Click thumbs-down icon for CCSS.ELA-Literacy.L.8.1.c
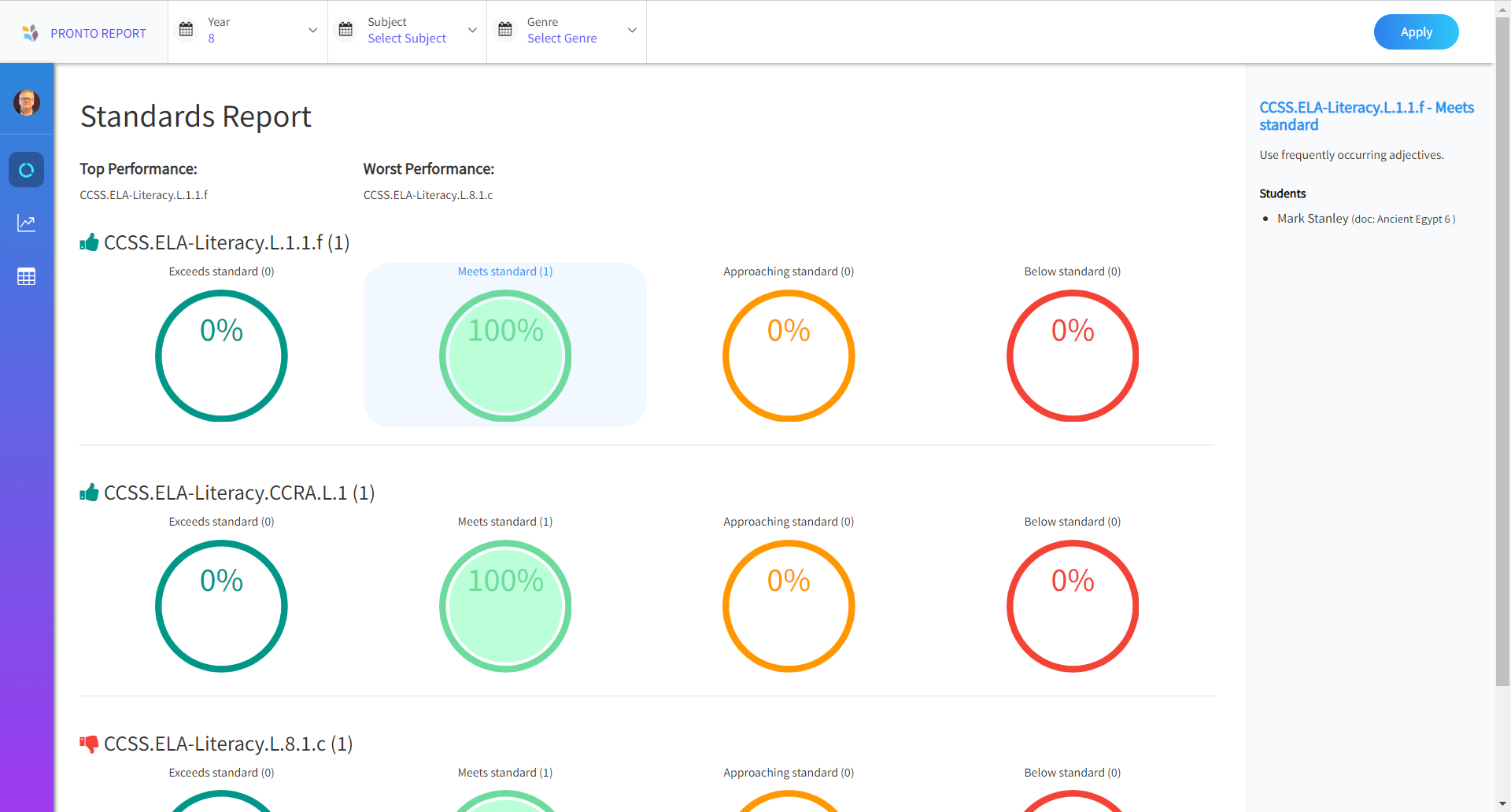1511x812 pixels. 89,744
